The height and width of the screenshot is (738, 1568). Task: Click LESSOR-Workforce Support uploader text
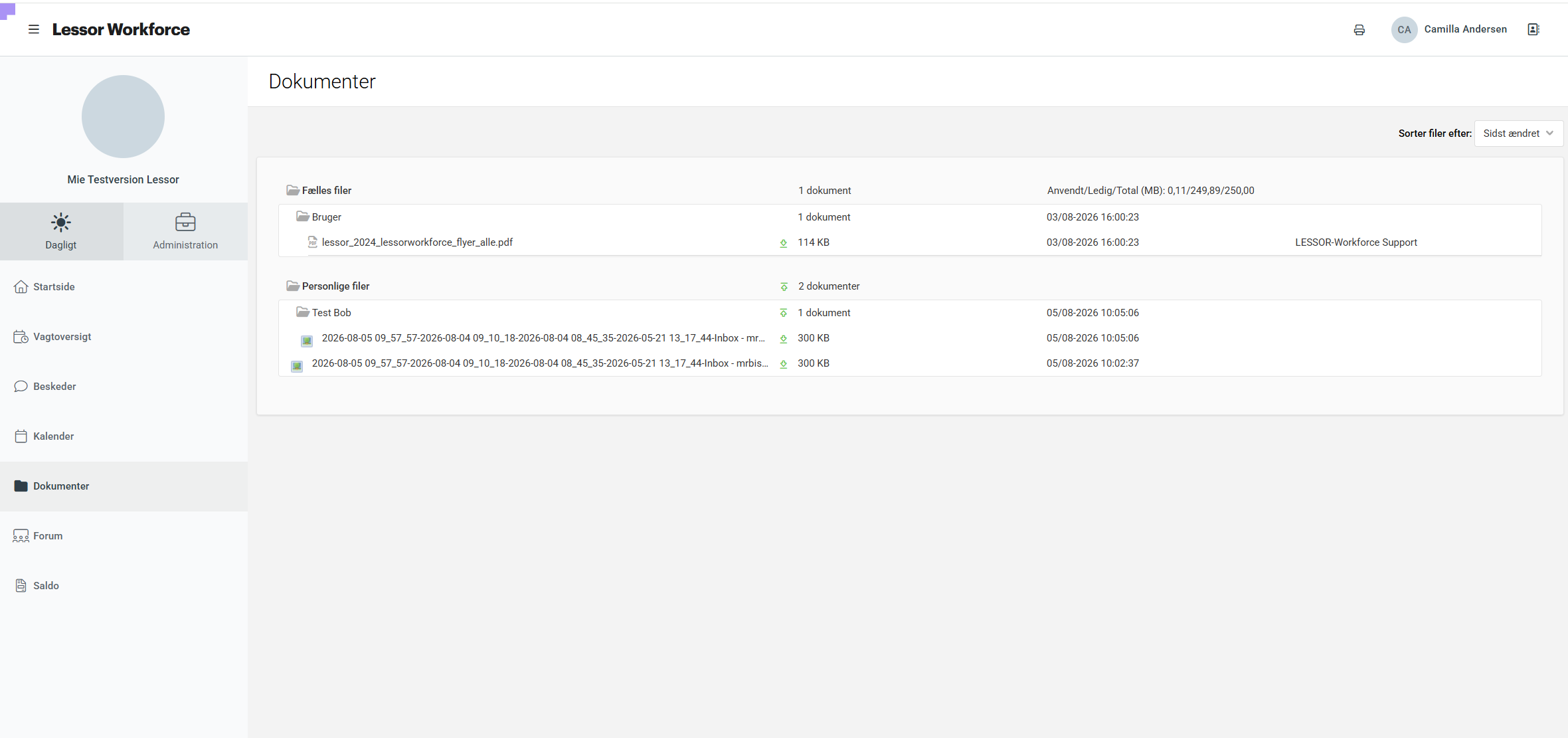tap(1355, 242)
